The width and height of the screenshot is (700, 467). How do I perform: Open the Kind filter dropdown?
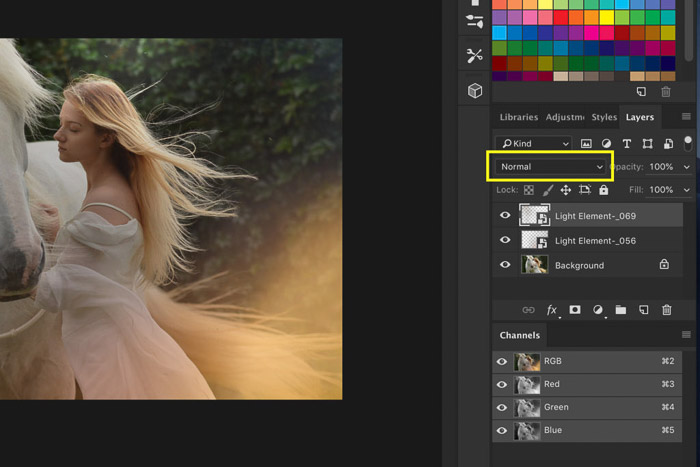[533, 143]
